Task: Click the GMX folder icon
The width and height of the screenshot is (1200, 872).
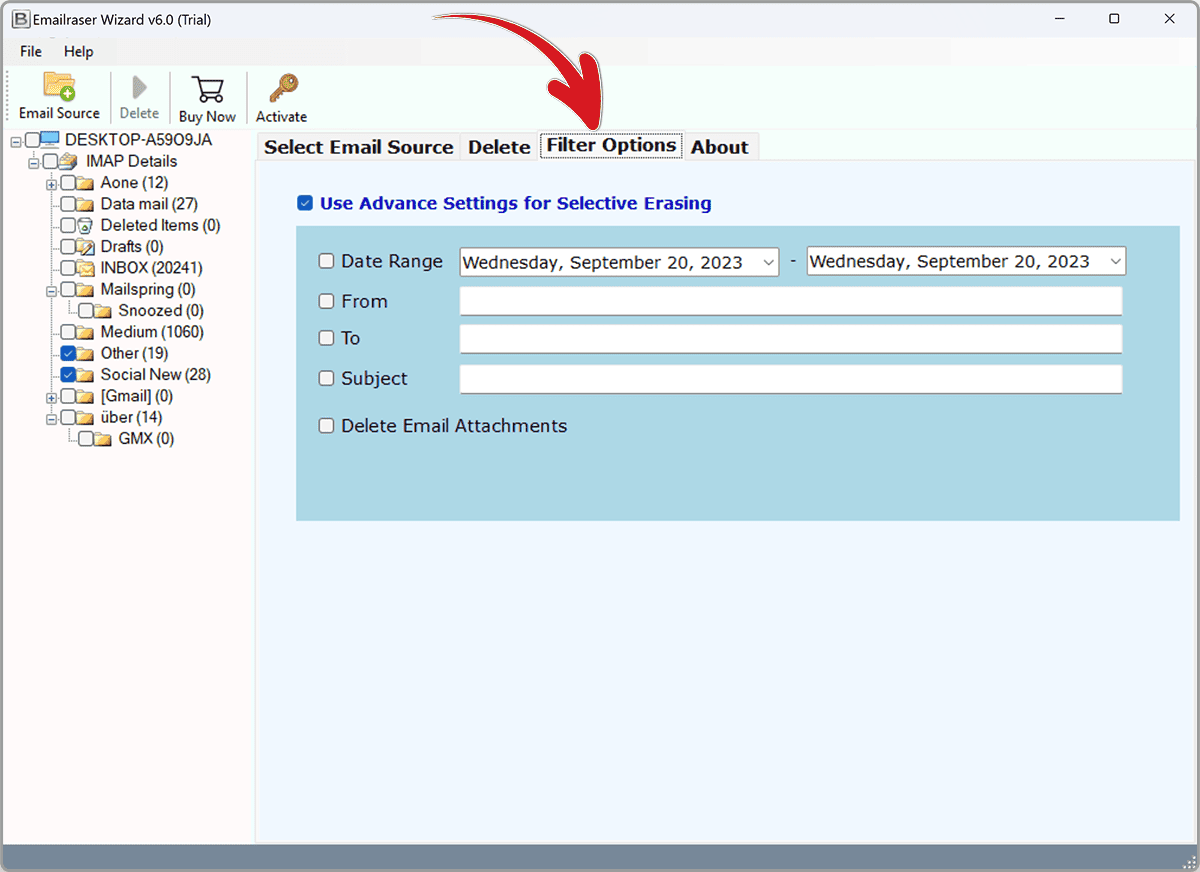Action: (104, 439)
